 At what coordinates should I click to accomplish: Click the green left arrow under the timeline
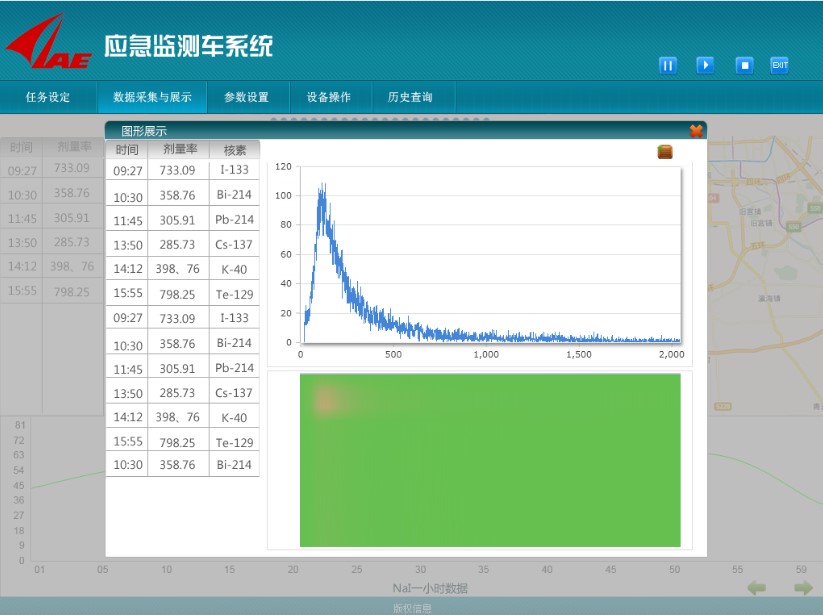[x=758, y=588]
